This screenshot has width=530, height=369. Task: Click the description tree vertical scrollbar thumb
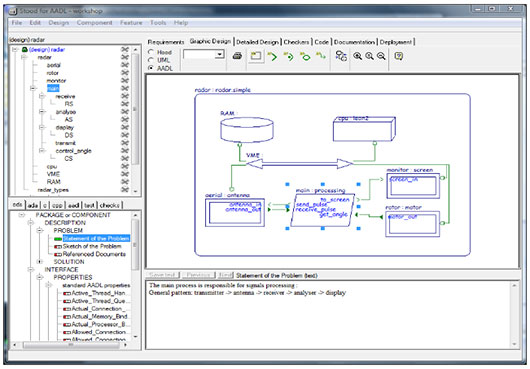click(135, 244)
